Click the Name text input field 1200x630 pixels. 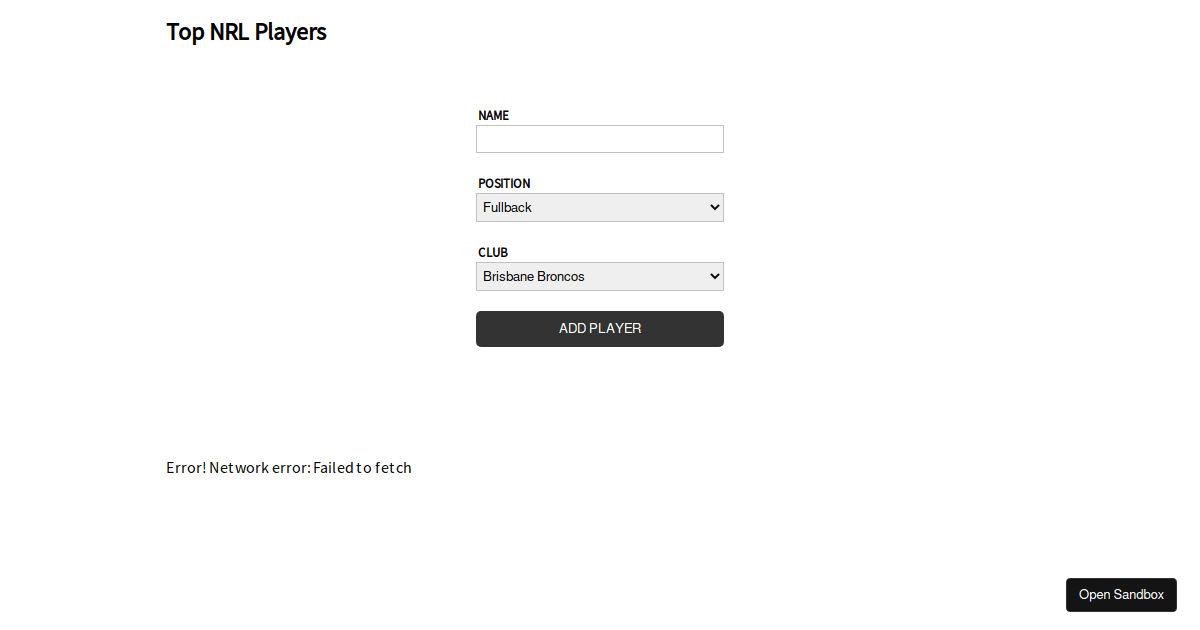599,139
